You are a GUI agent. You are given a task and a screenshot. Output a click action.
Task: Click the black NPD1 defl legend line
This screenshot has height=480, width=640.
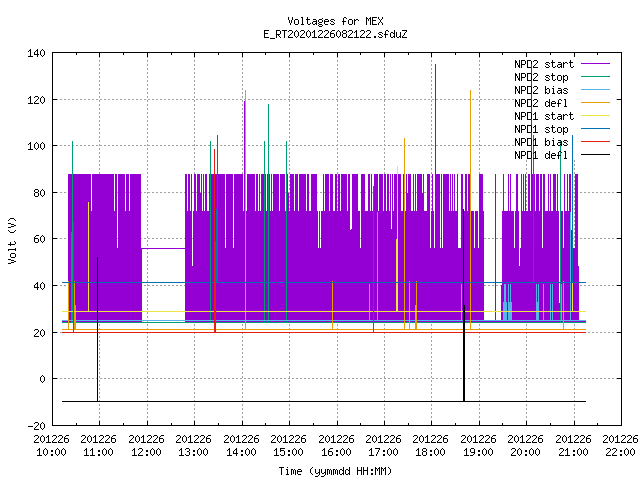pos(595,155)
